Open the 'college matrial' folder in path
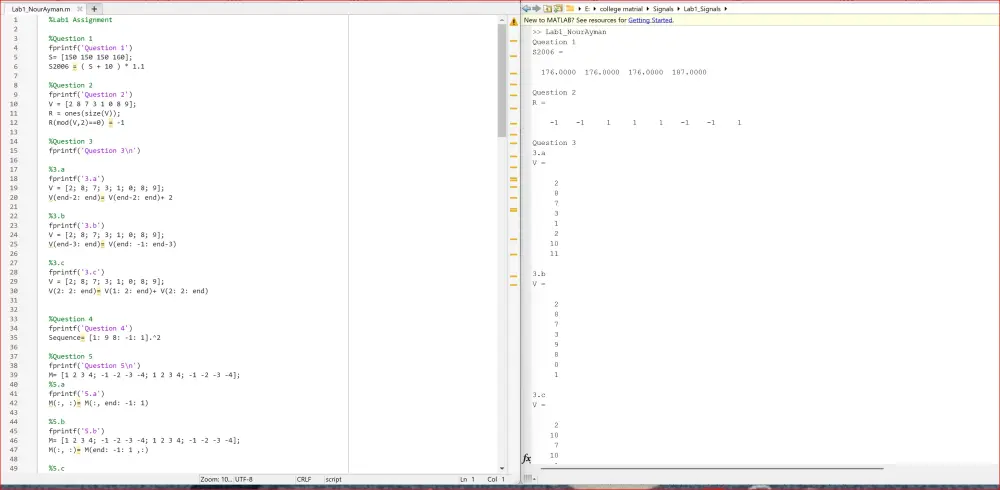 tap(621, 9)
